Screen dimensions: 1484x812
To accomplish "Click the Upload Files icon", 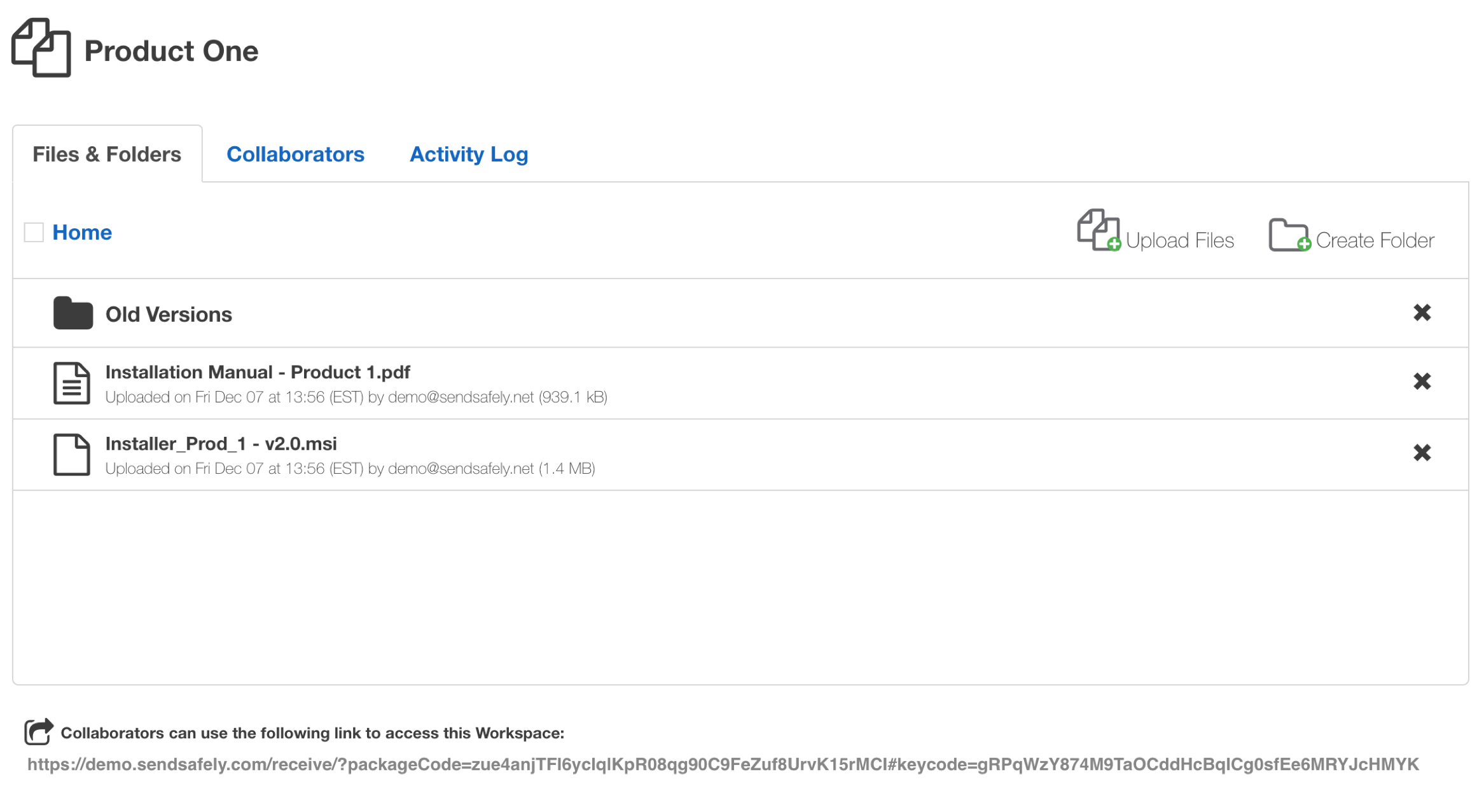I will click(1098, 230).
